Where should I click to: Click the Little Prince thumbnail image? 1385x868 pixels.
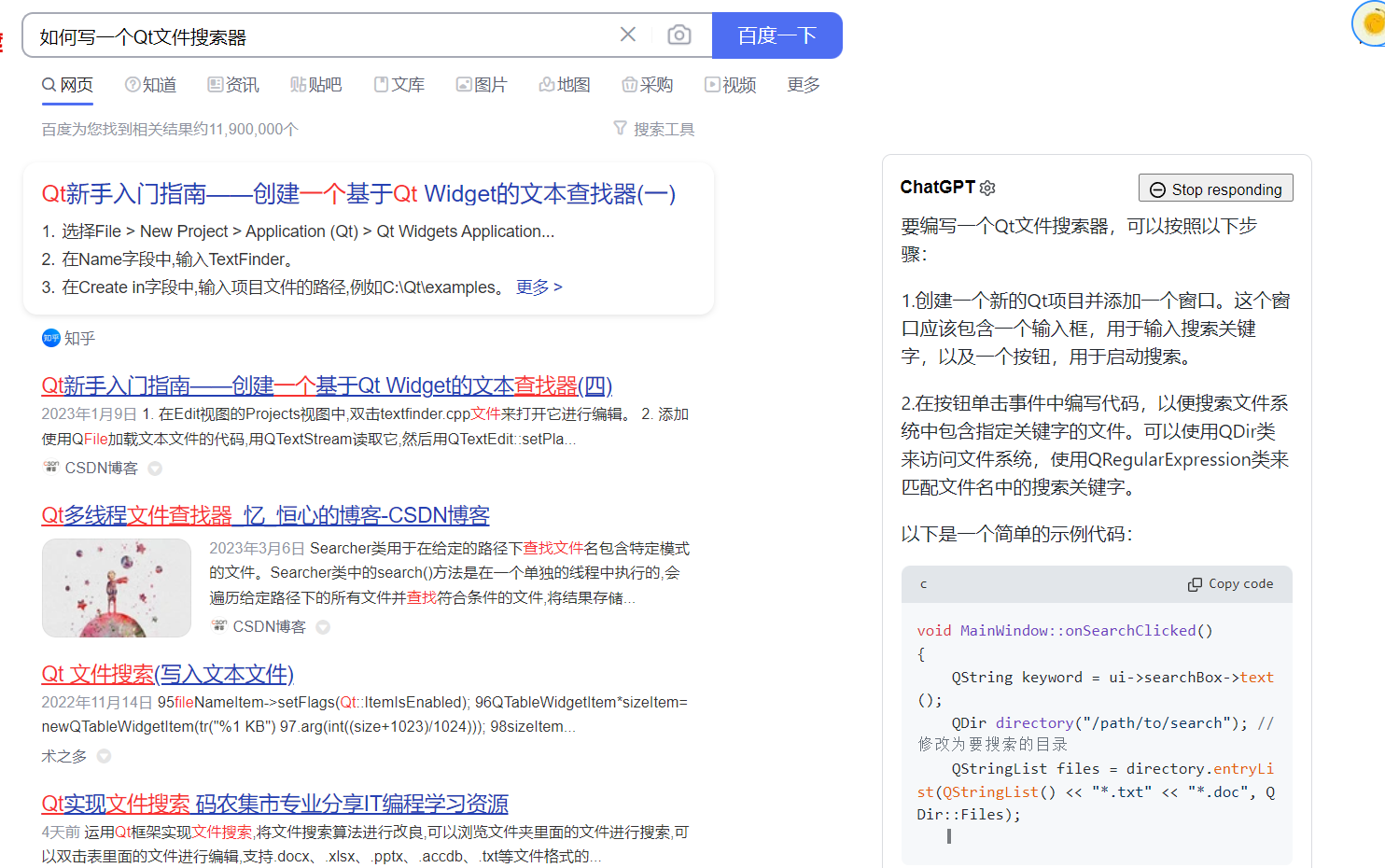(x=117, y=588)
